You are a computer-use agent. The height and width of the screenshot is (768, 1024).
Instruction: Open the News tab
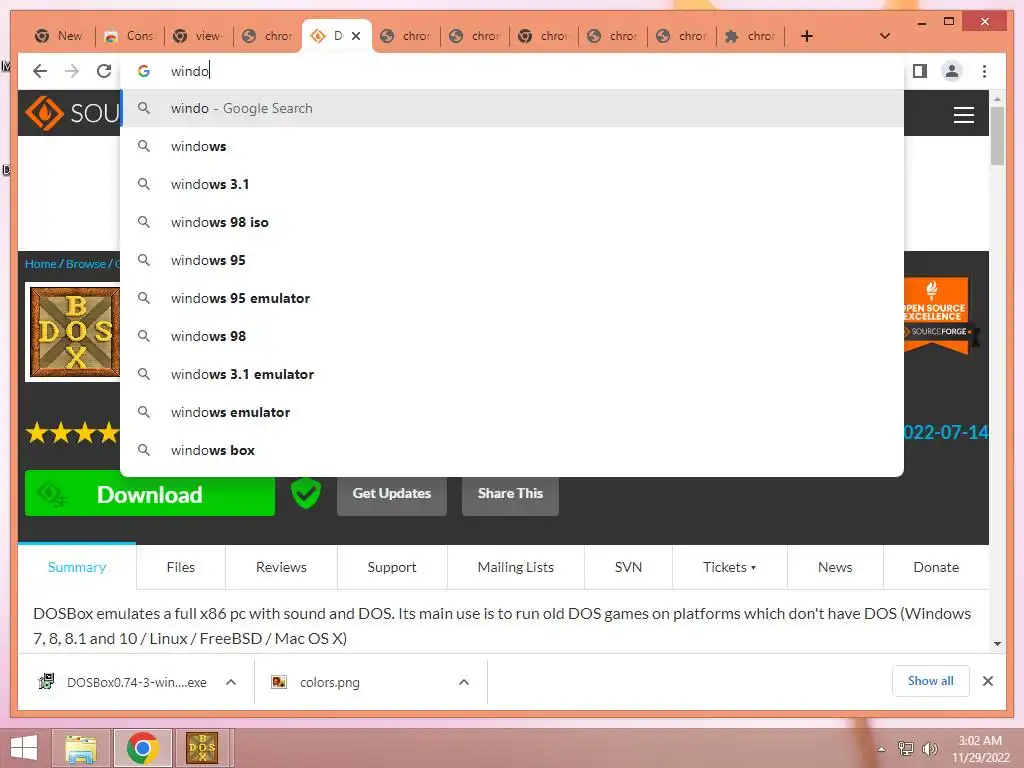click(x=835, y=567)
